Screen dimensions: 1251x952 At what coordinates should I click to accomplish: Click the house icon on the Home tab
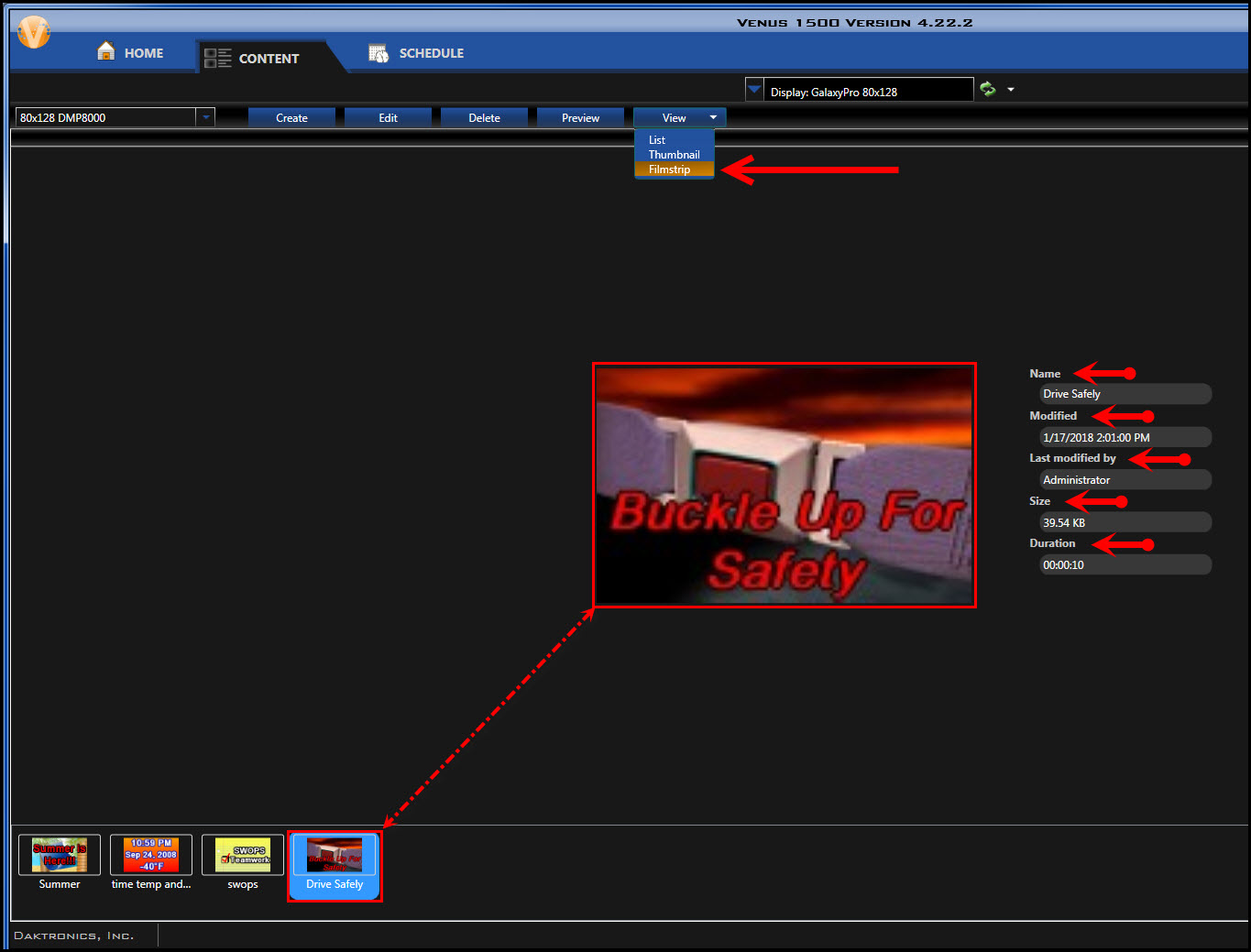click(x=105, y=52)
